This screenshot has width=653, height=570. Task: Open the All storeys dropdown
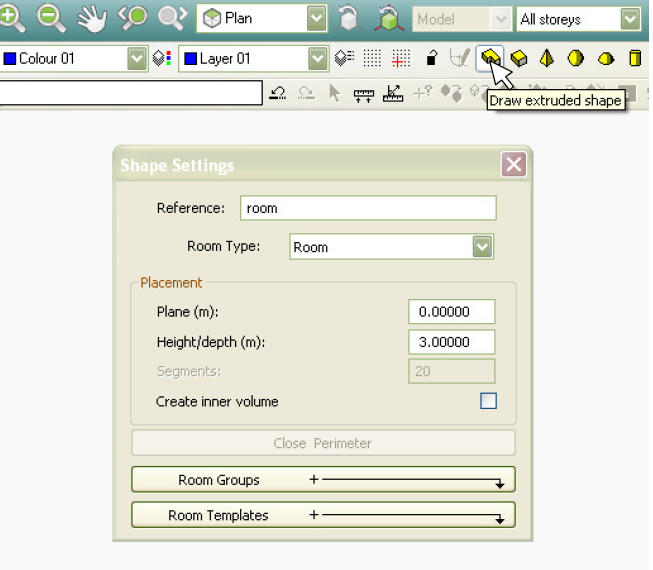[629, 19]
